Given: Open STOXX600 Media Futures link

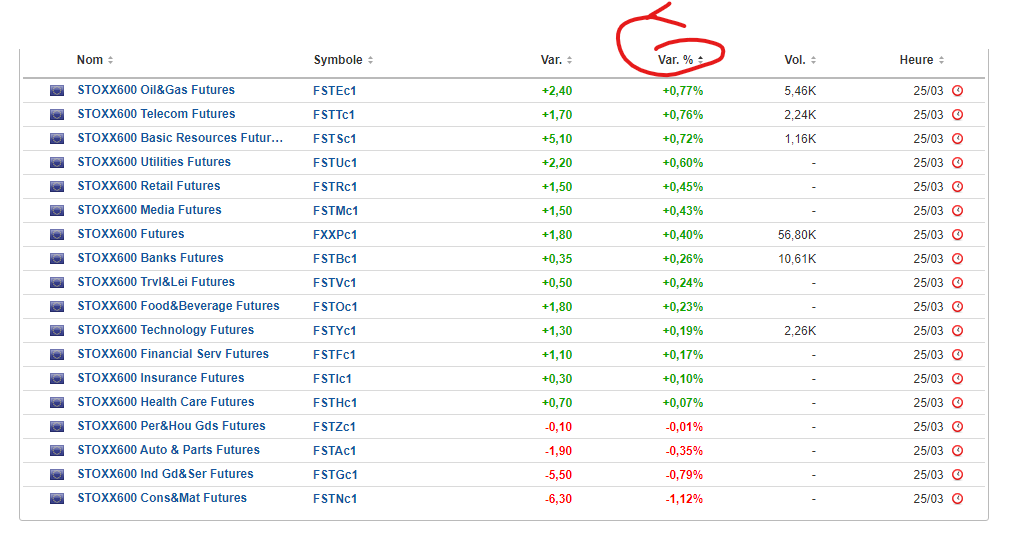Looking at the screenshot, I should tap(149, 210).
